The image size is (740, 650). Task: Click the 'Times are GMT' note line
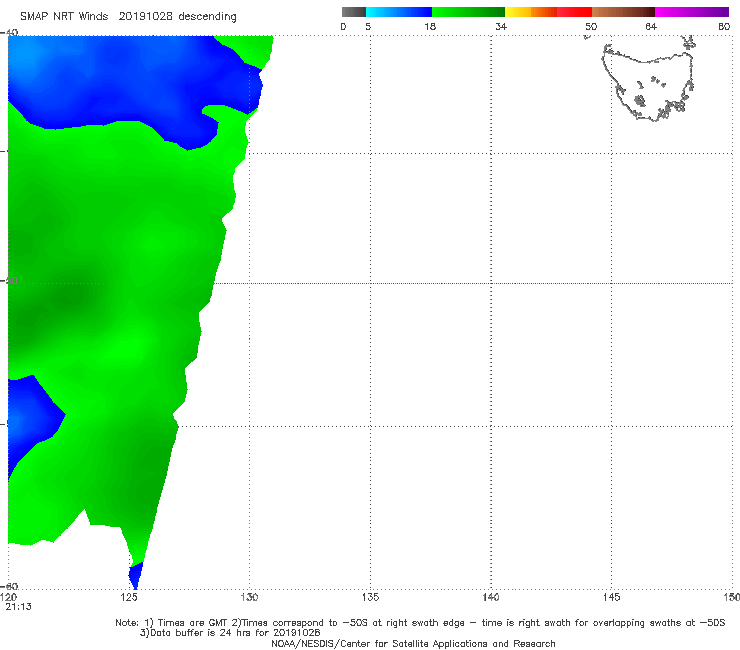coord(420,623)
